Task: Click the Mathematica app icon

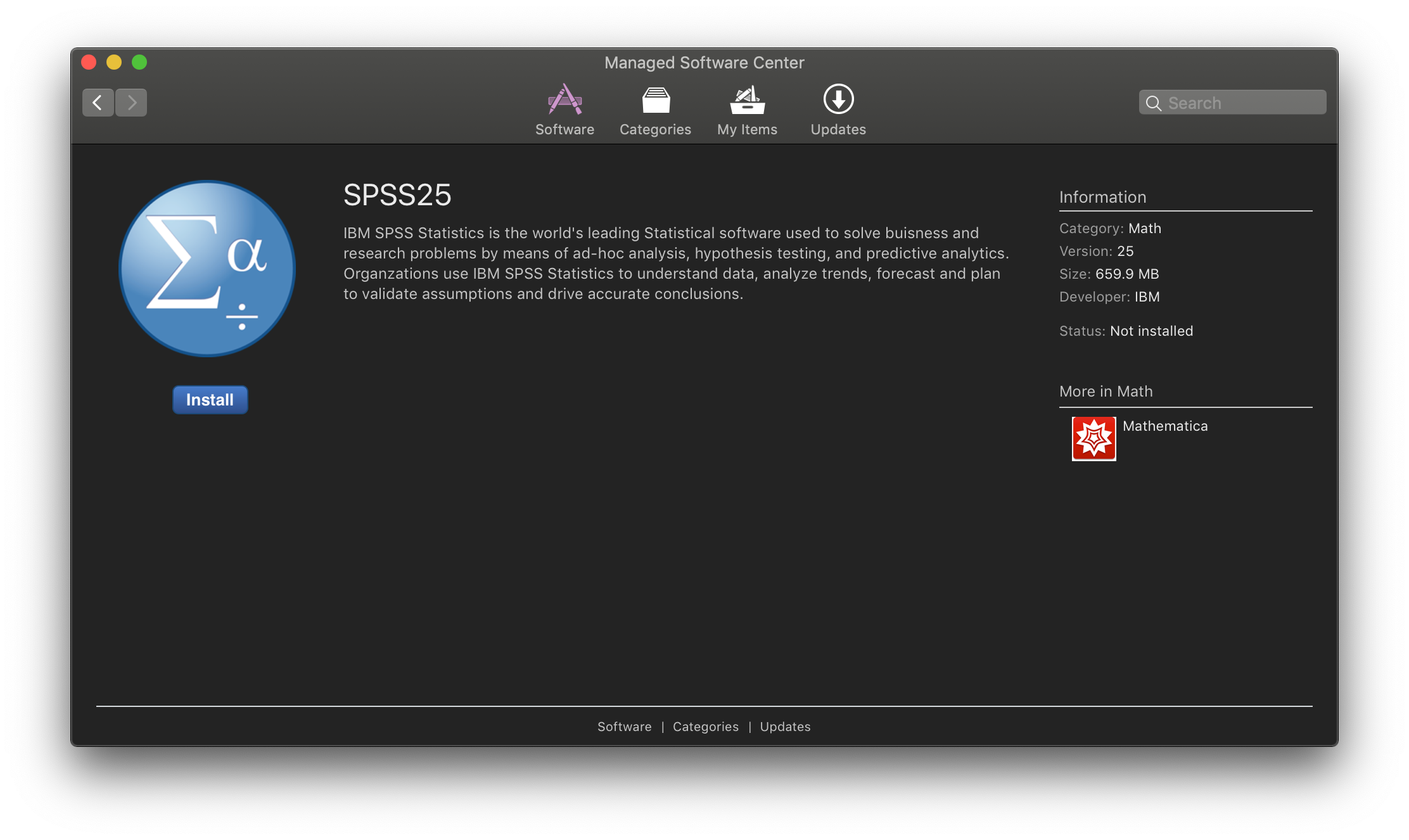Action: (1093, 438)
